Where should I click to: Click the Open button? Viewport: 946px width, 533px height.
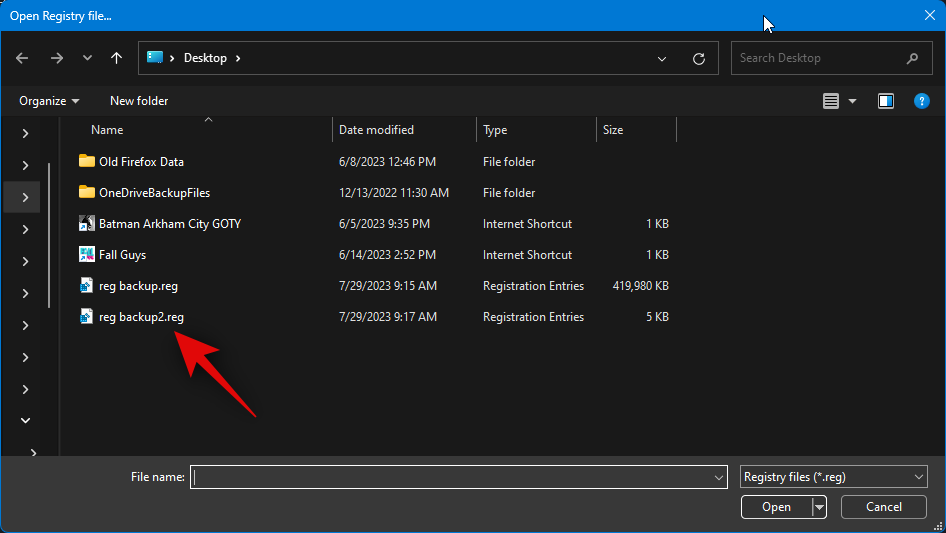tap(776, 507)
